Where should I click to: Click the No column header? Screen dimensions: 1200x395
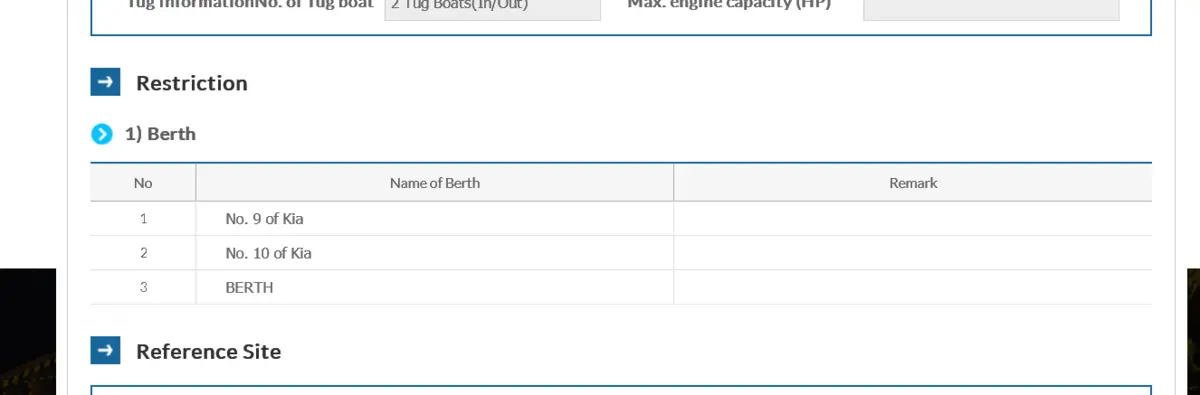tap(143, 183)
